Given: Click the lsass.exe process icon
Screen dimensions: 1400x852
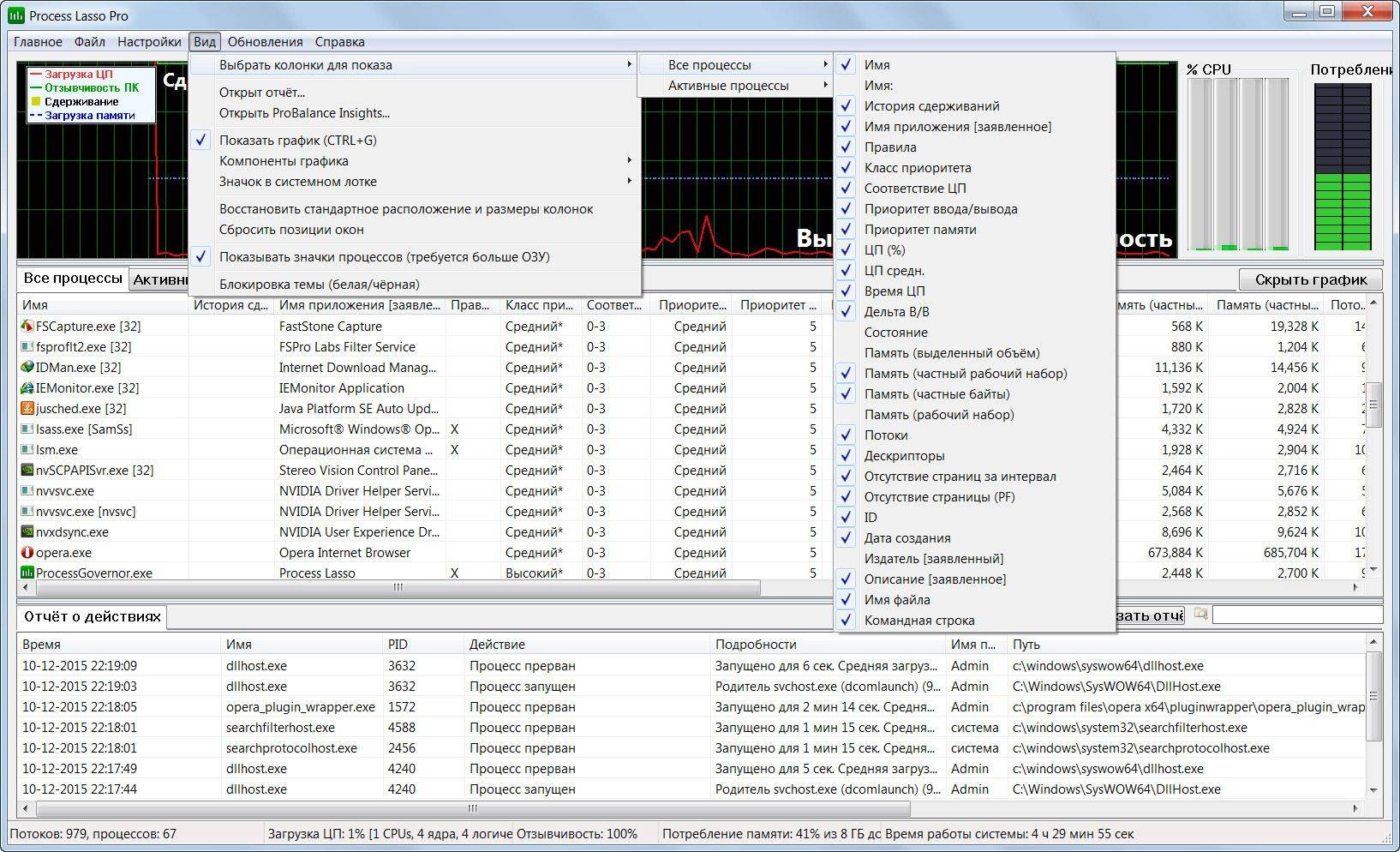Looking at the screenshot, I should pyautogui.click(x=27, y=429).
